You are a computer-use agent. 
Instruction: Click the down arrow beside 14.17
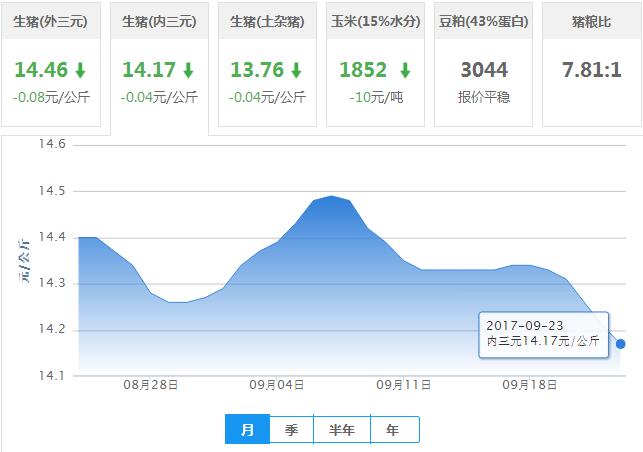[188, 70]
